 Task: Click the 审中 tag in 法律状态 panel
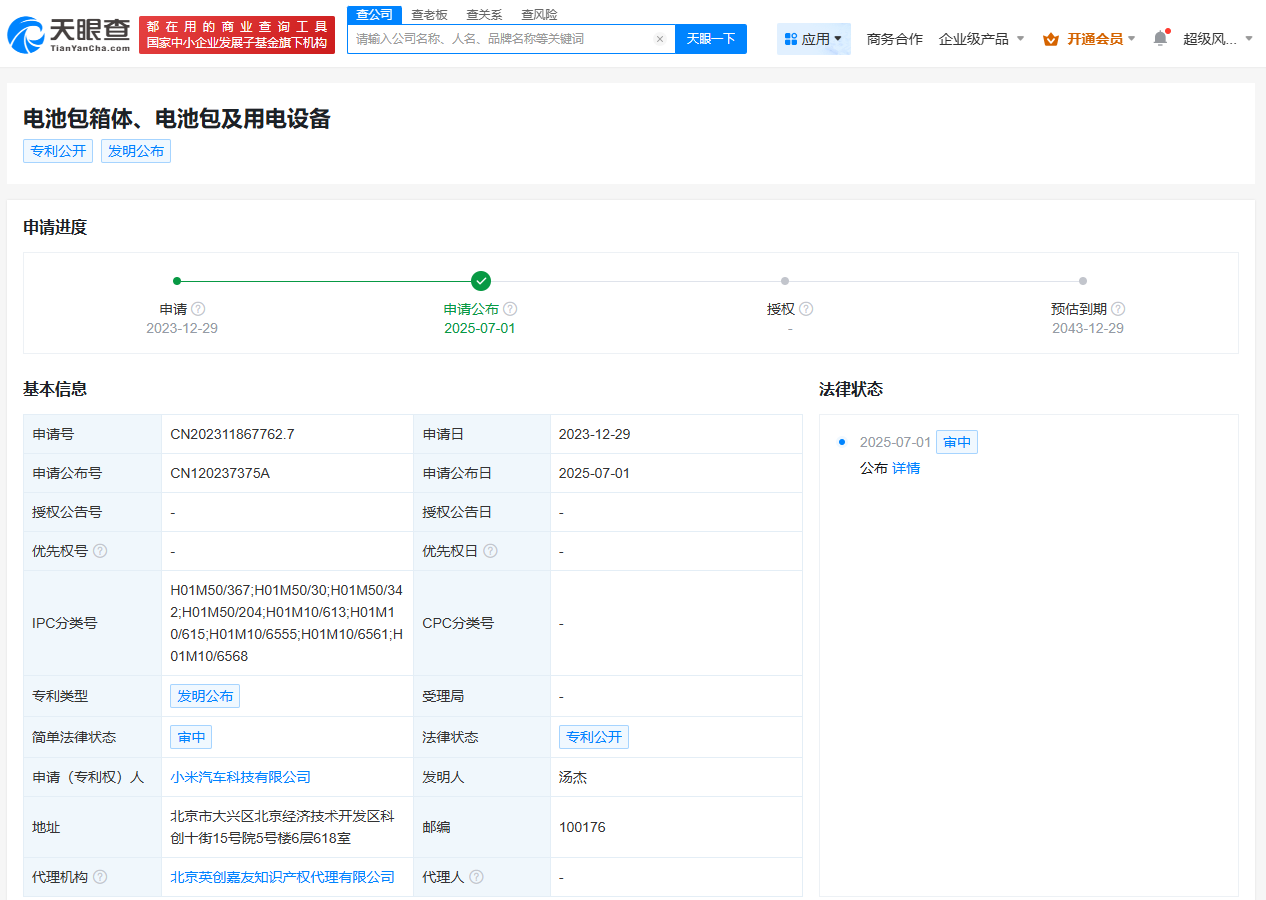click(x=957, y=442)
